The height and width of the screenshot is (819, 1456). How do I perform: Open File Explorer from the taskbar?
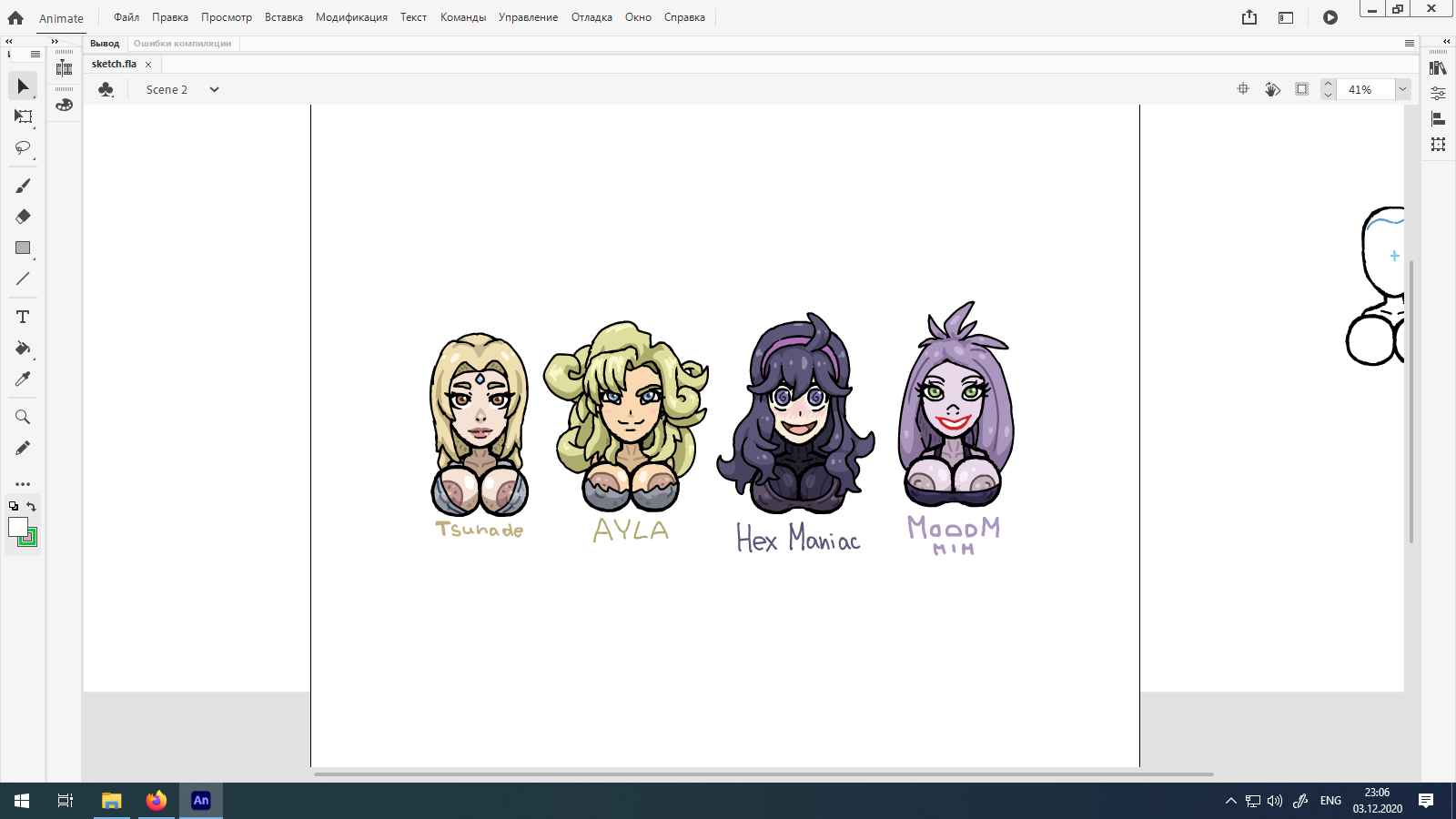point(111,801)
